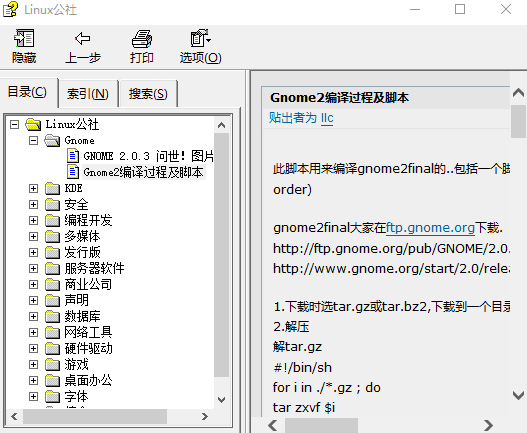527x433 pixels.
Task: Click the author link llc
Action: point(327,118)
